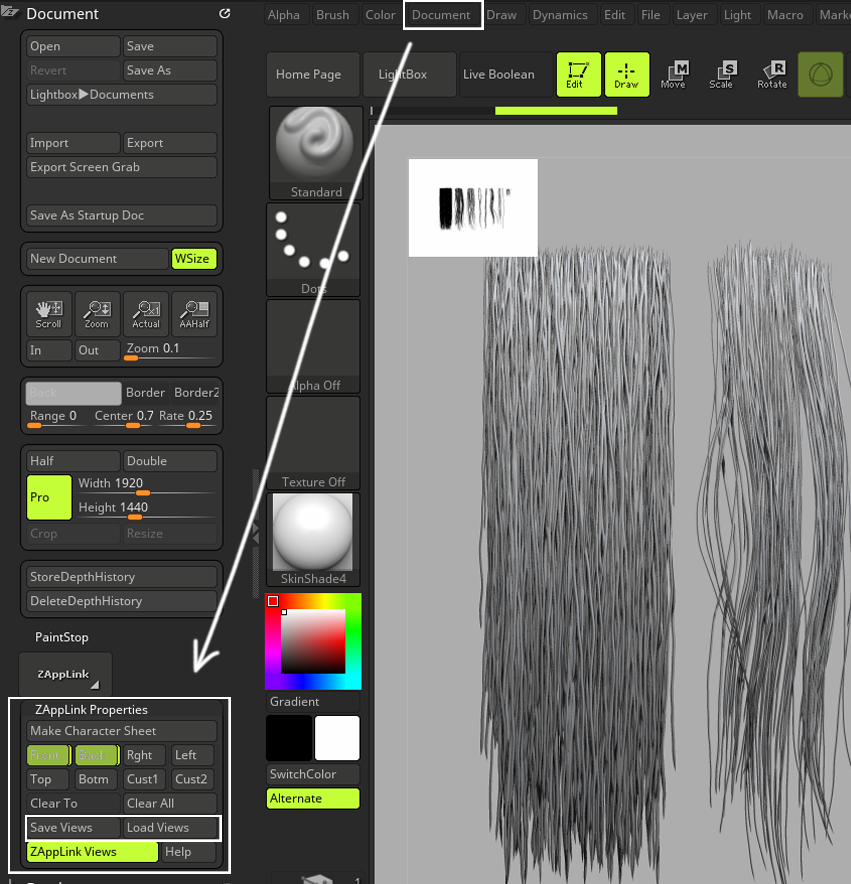This screenshot has height=884, width=851.
Task: Enable the ZAppLink Views toggle
Action: (x=92, y=852)
